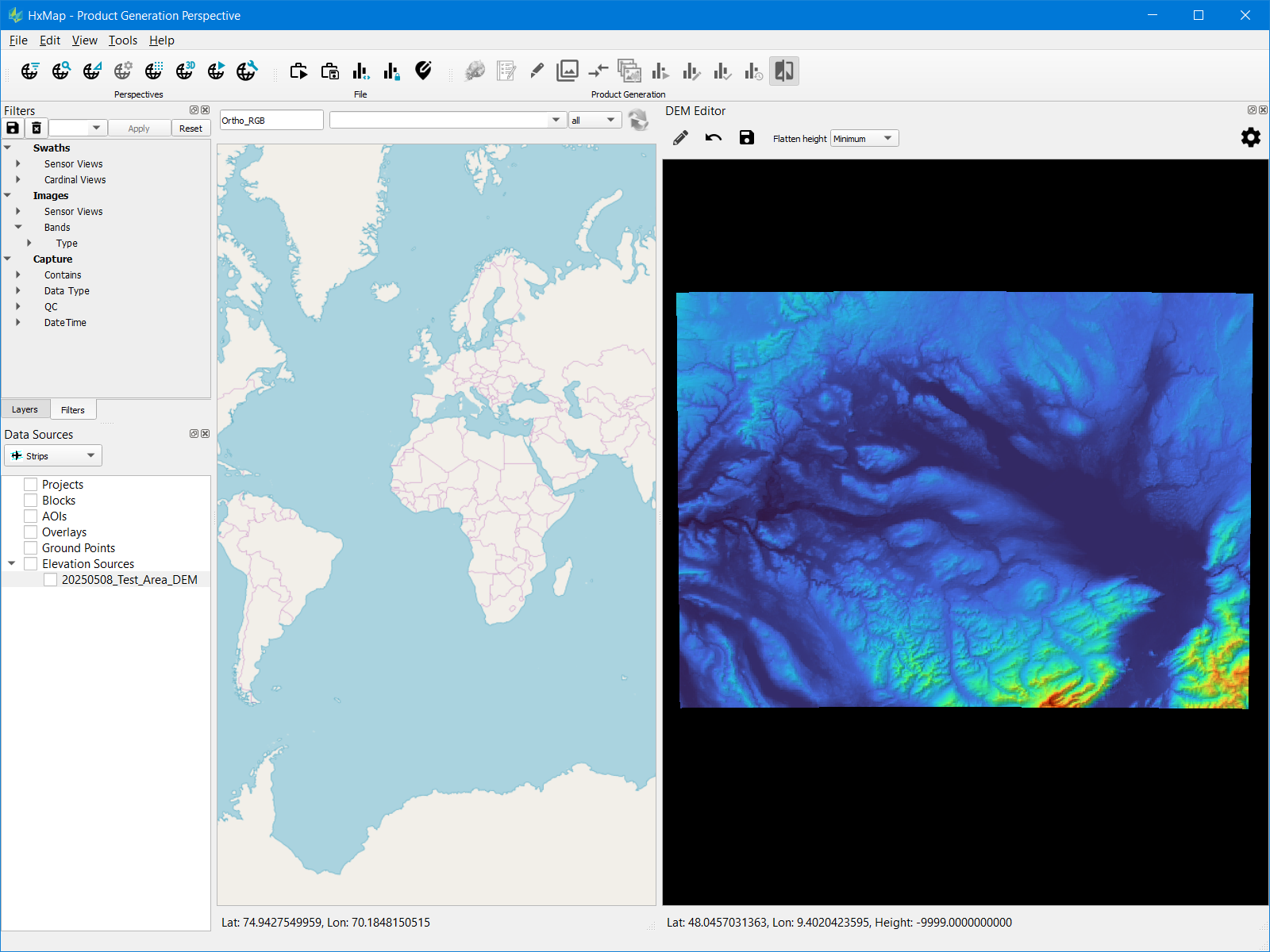
Task: Check the Ground Points data source
Action: [31, 548]
